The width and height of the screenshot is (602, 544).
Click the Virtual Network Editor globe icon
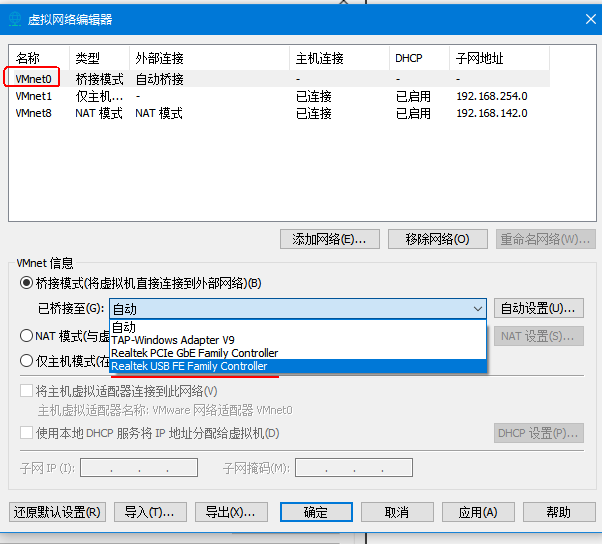coord(15,19)
